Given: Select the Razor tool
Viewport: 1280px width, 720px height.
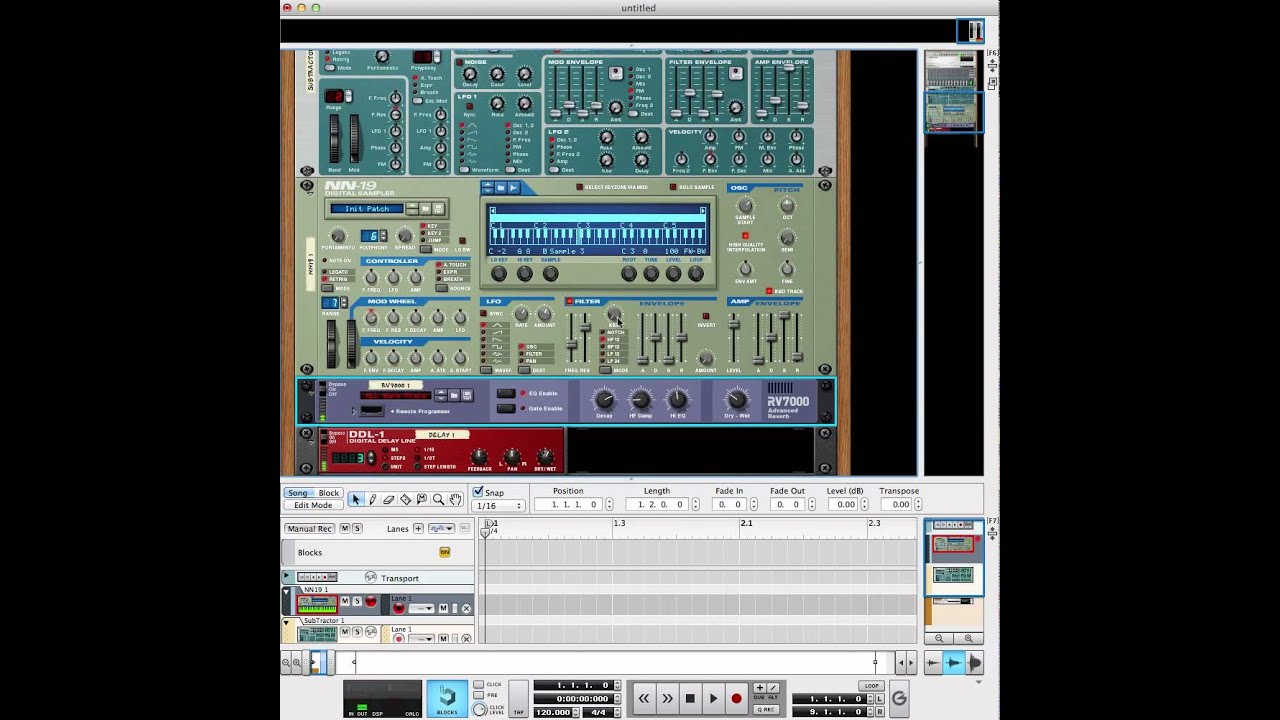Looking at the screenshot, I should click(405, 499).
